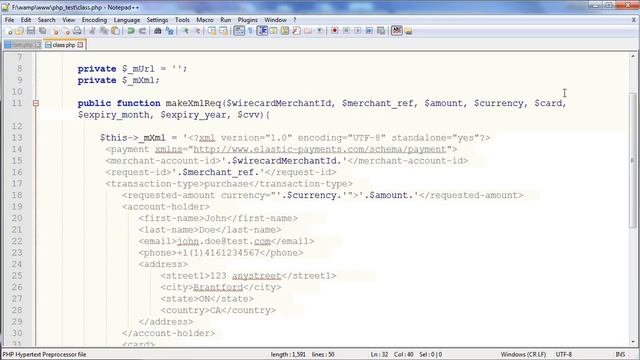Undo the last edit
Screen dimensions: 640x360
coord(131,31)
